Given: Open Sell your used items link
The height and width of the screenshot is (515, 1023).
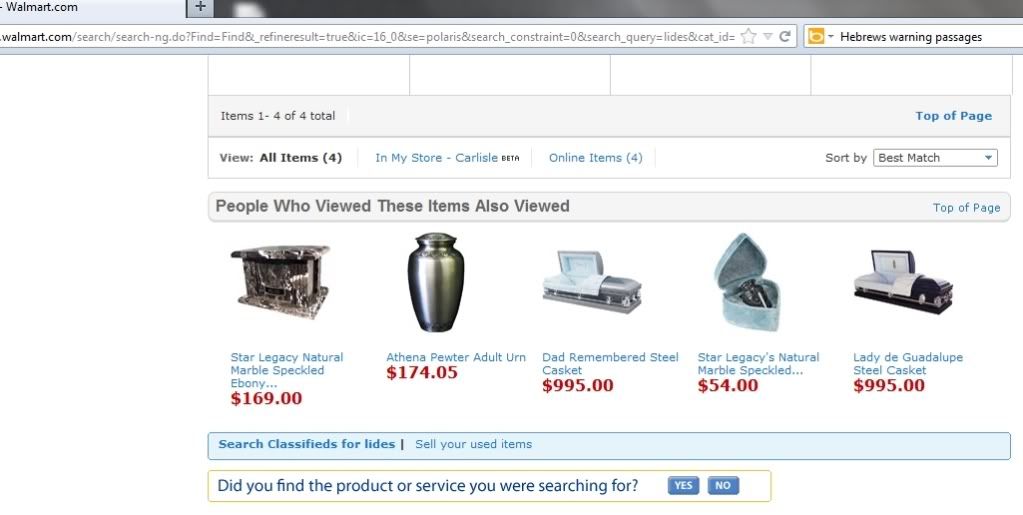Looking at the screenshot, I should [474, 444].
